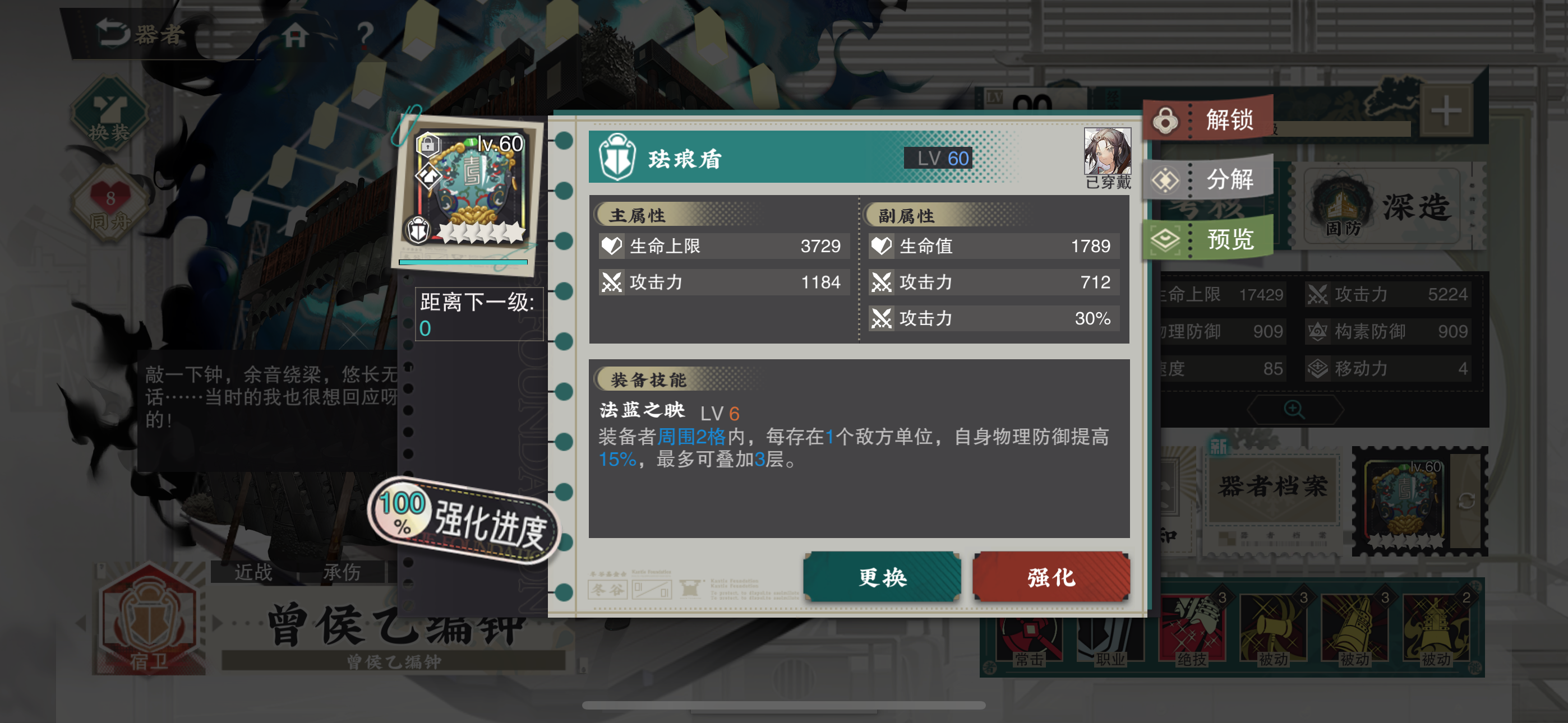The height and width of the screenshot is (723, 1568).
Task: Switch to next character with right arrow
Action: [216, 623]
